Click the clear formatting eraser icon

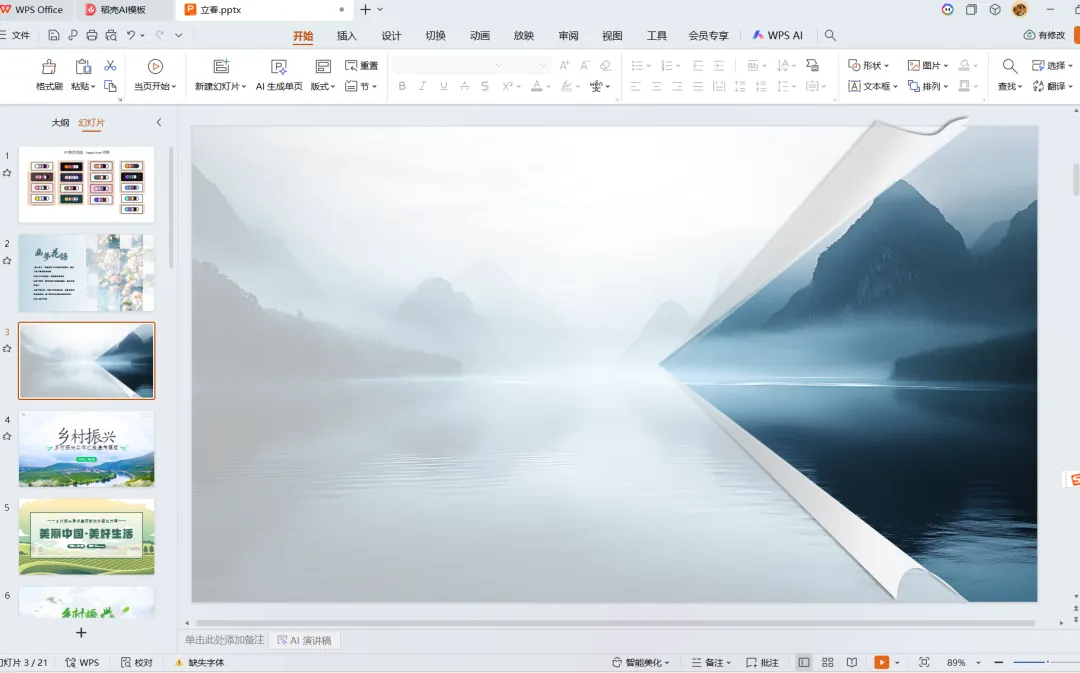[x=605, y=65]
